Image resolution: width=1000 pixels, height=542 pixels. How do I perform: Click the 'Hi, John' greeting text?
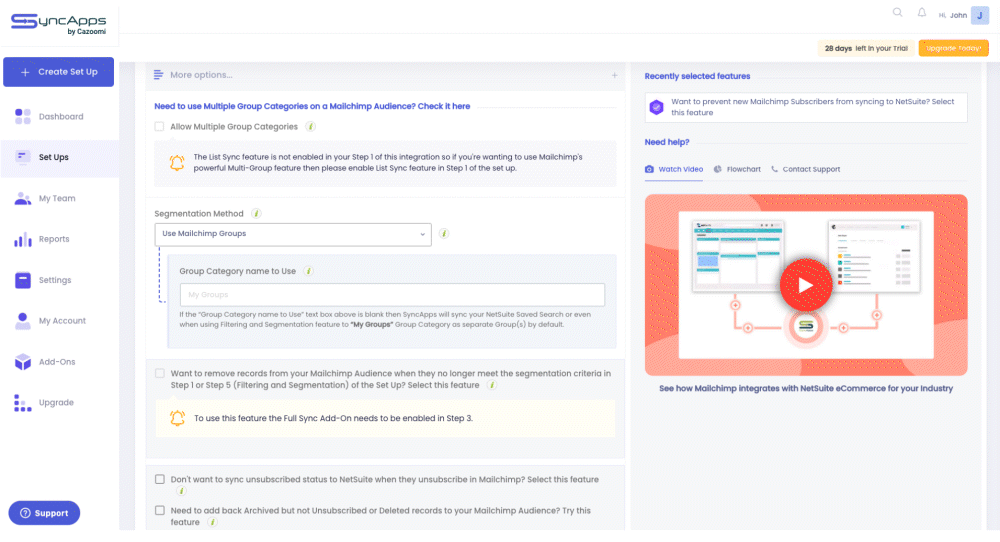[953, 15]
